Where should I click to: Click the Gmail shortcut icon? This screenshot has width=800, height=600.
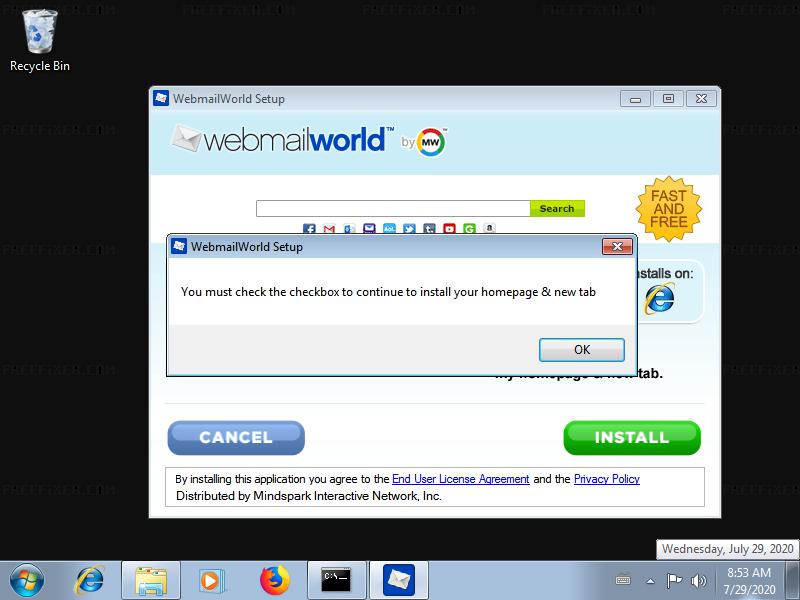[329, 229]
